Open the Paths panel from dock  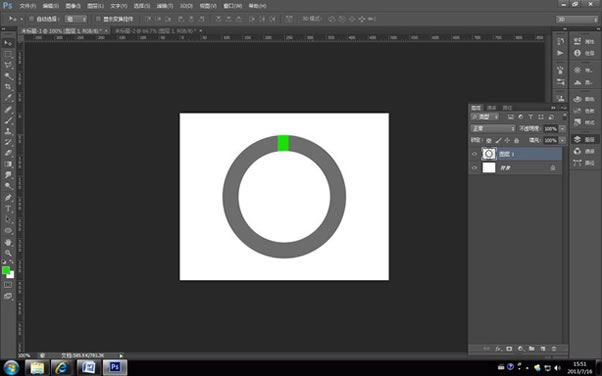(584, 163)
